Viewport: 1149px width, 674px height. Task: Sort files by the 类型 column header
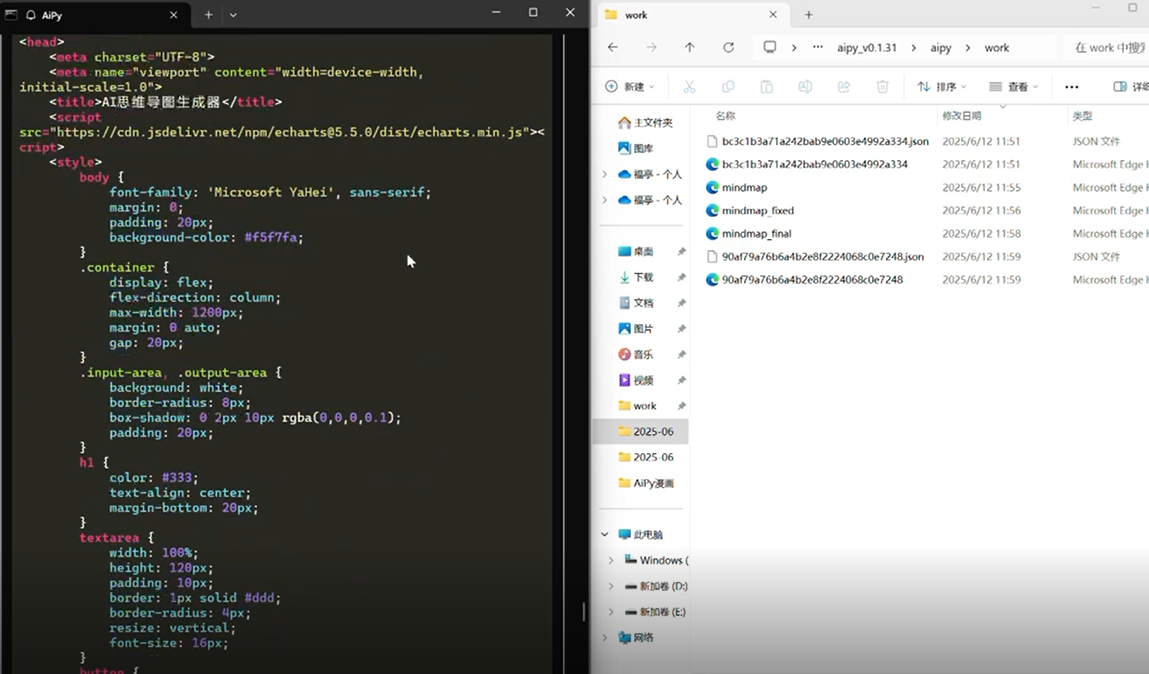point(1082,116)
